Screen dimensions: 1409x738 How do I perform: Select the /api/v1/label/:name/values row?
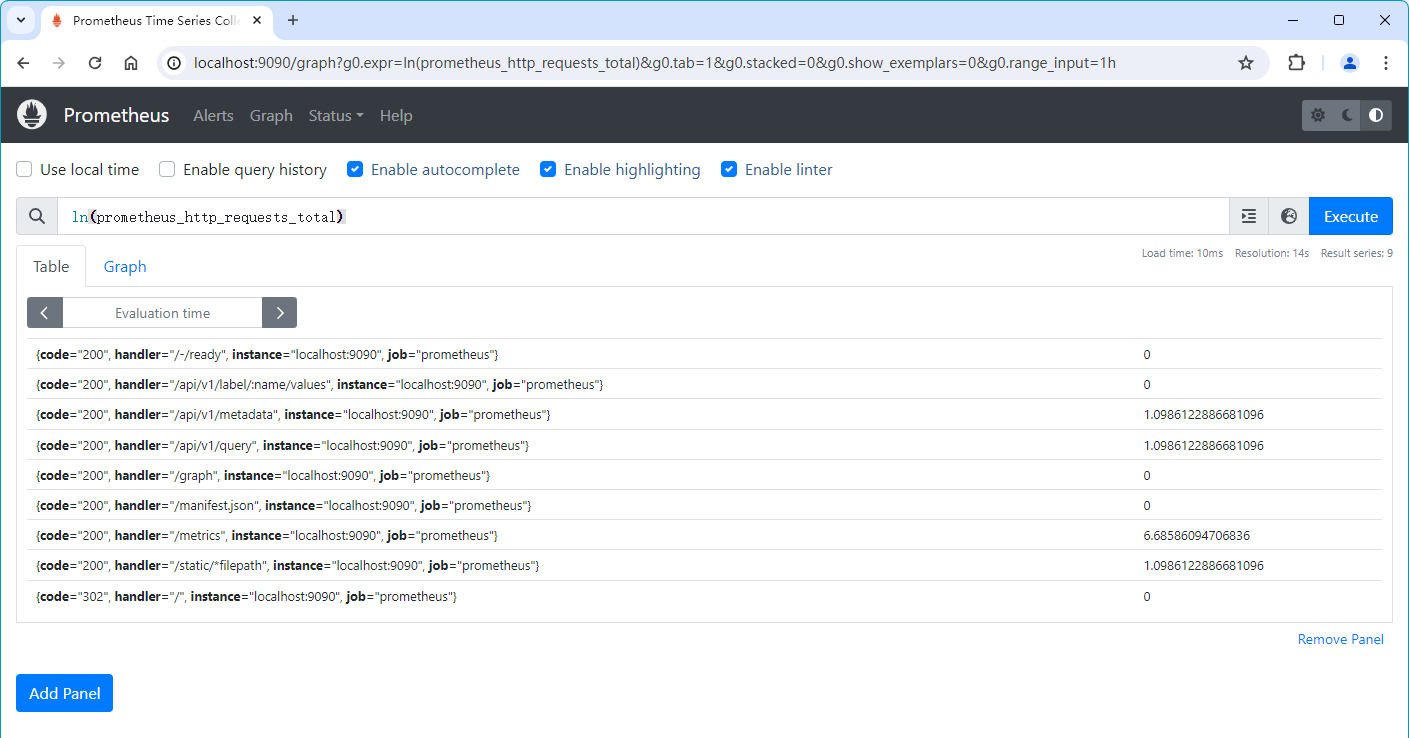coord(704,384)
